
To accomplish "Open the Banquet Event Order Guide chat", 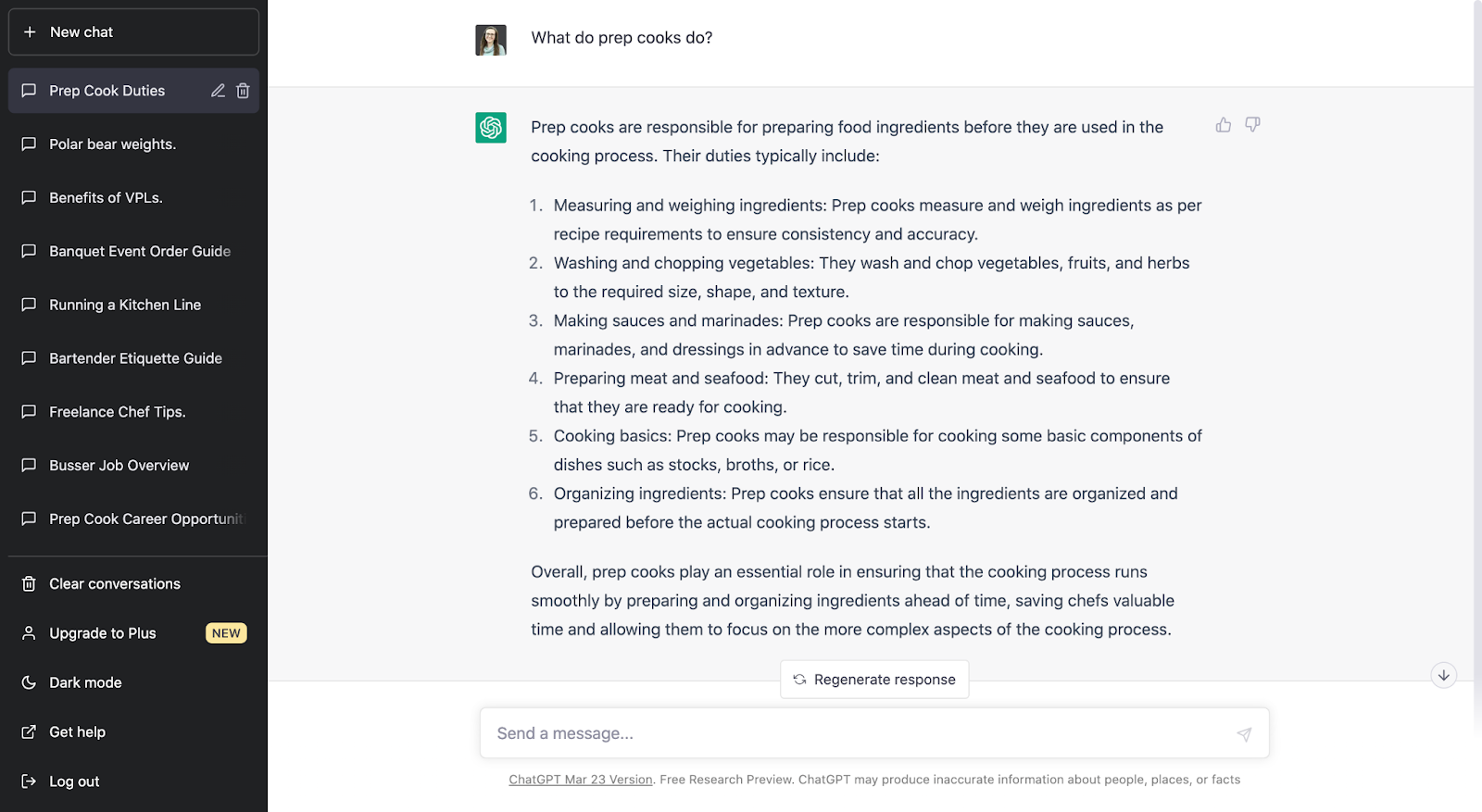I will point(140,251).
